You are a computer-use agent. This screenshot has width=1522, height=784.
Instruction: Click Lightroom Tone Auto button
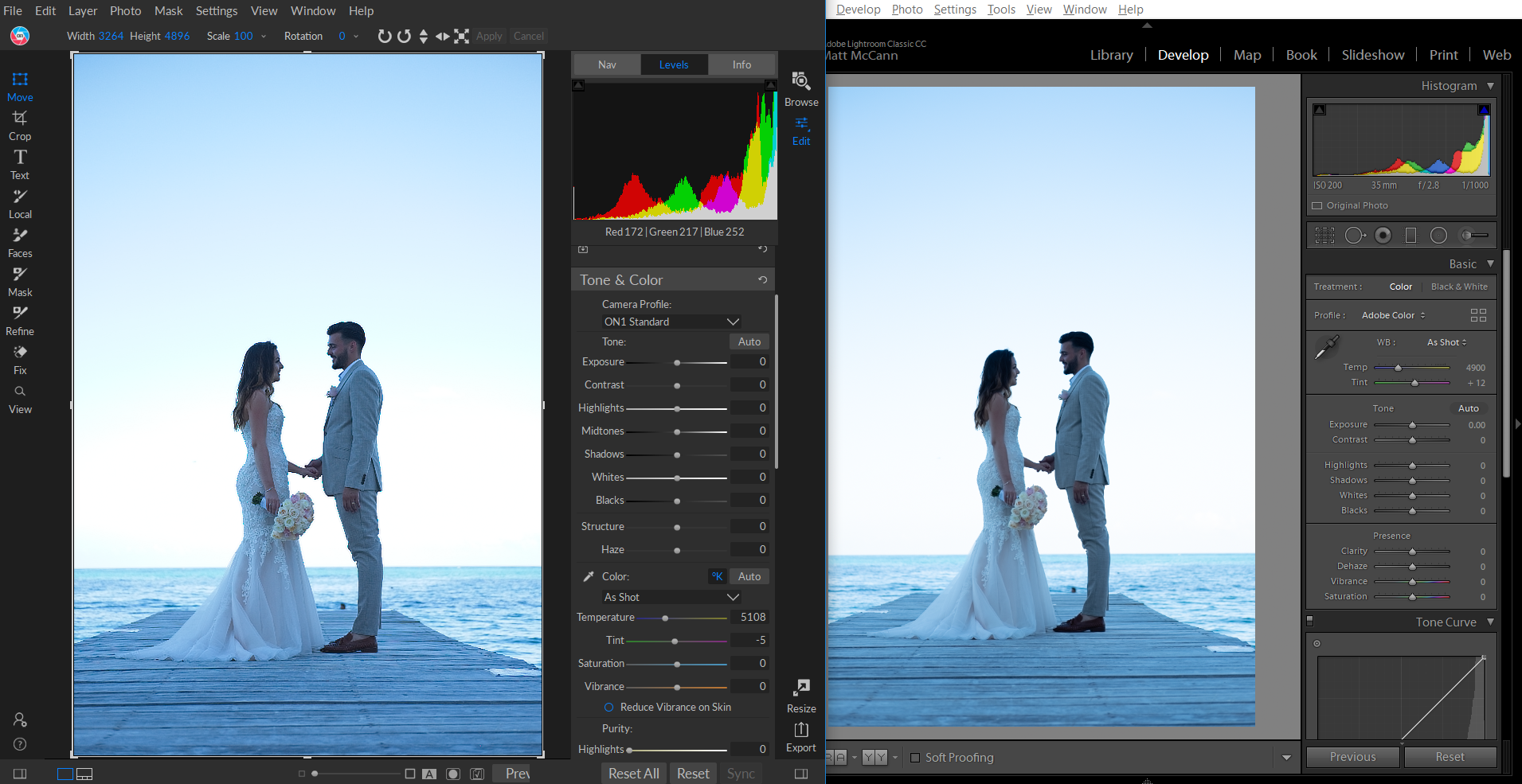tap(1469, 408)
